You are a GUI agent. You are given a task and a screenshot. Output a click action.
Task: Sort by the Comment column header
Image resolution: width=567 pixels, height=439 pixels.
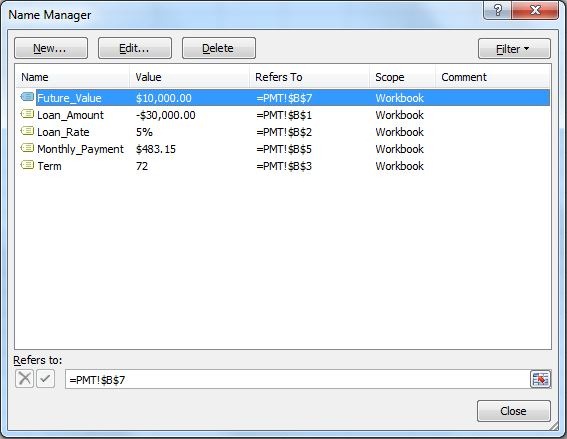[x=493, y=77]
